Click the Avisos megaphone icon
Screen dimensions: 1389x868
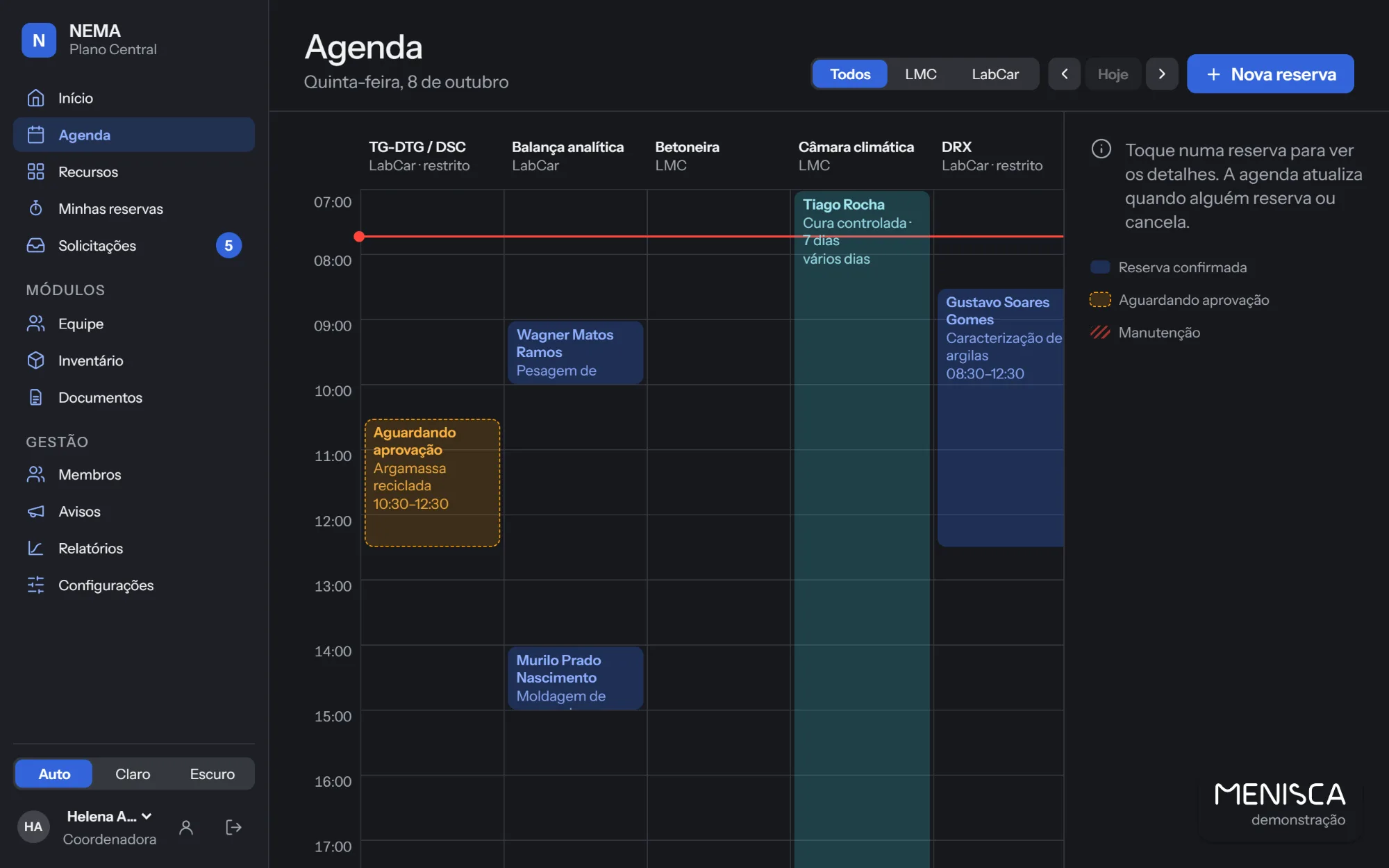click(35, 511)
